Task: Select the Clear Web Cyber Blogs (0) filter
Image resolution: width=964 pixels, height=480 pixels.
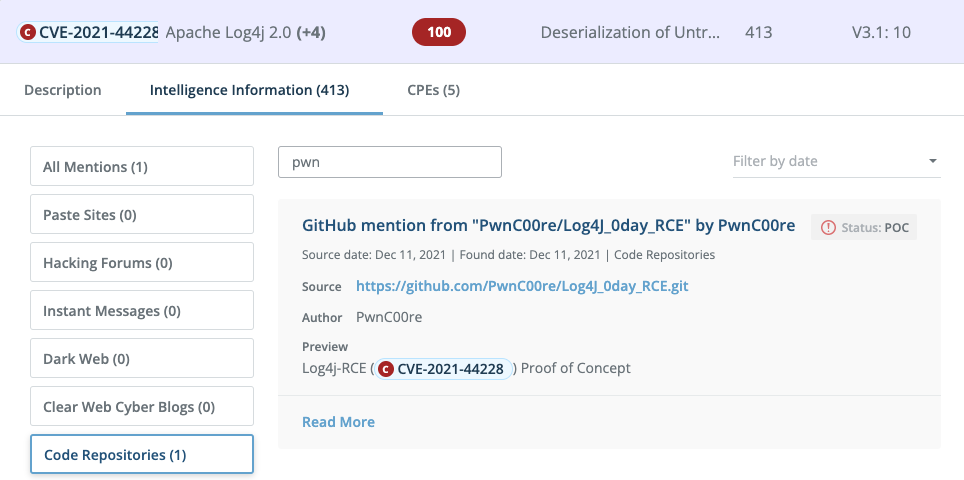Action: [142, 407]
